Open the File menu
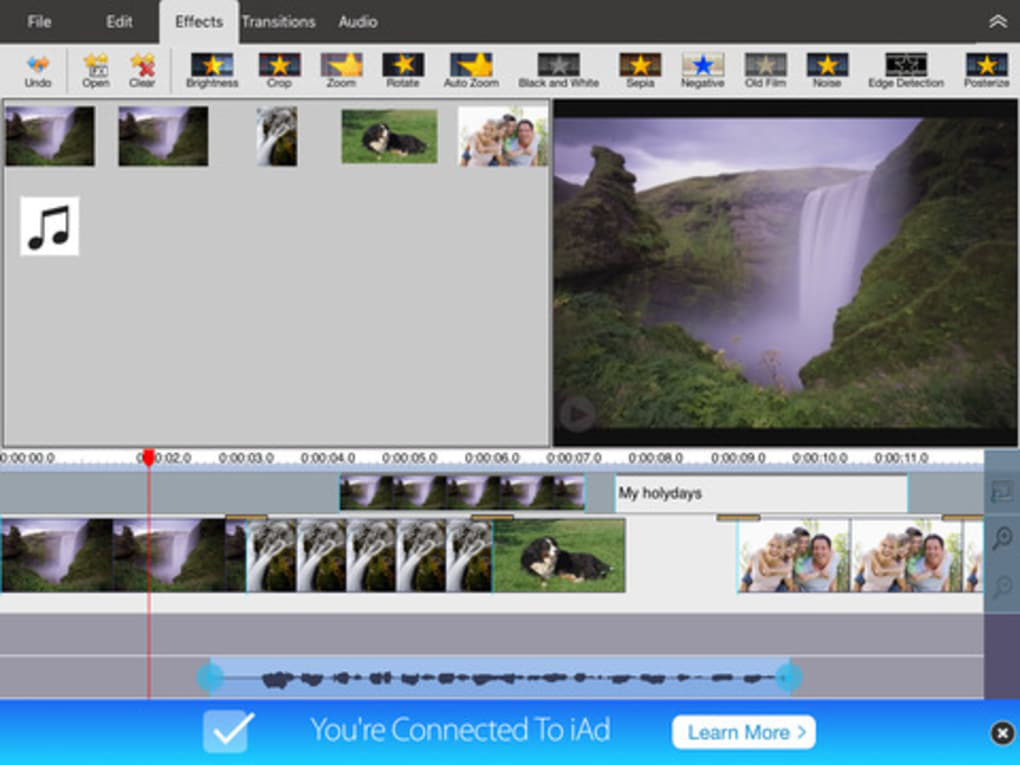Image resolution: width=1020 pixels, height=765 pixels. 39,21
